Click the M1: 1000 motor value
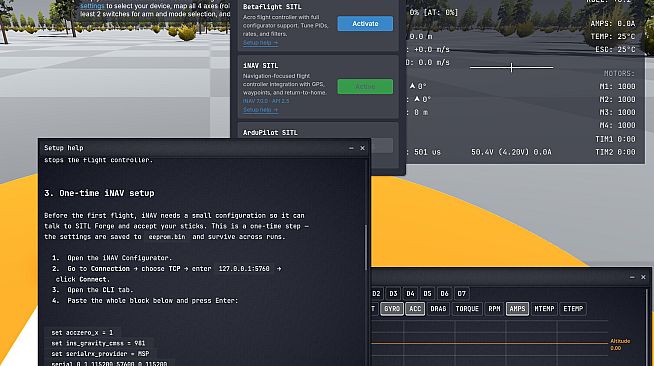654x366 pixels. pyautogui.click(x=618, y=86)
